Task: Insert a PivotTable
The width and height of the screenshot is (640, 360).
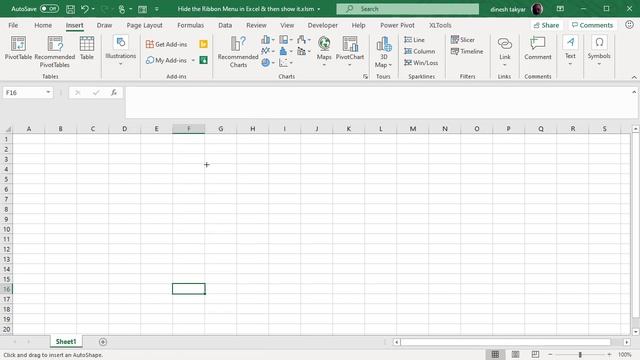Action: (18, 48)
